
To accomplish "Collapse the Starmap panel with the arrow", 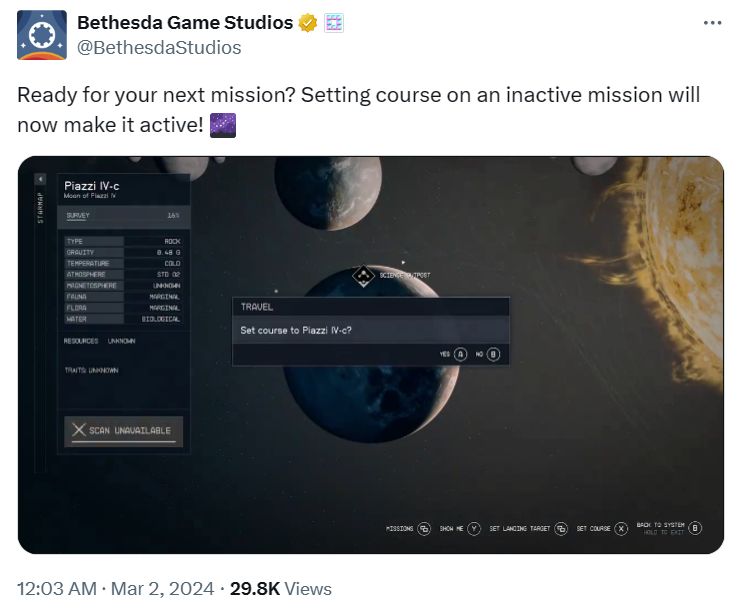I will pyautogui.click(x=41, y=179).
